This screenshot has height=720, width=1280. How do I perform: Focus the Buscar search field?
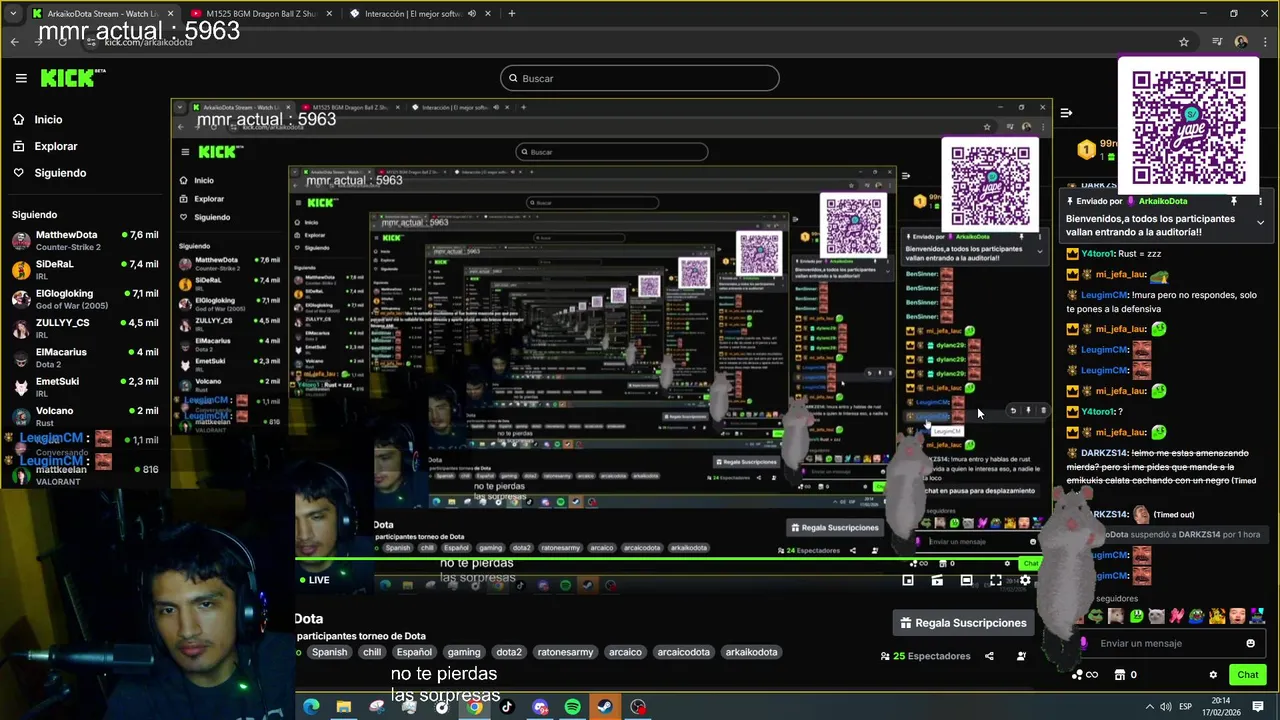pyautogui.click(x=640, y=78)
